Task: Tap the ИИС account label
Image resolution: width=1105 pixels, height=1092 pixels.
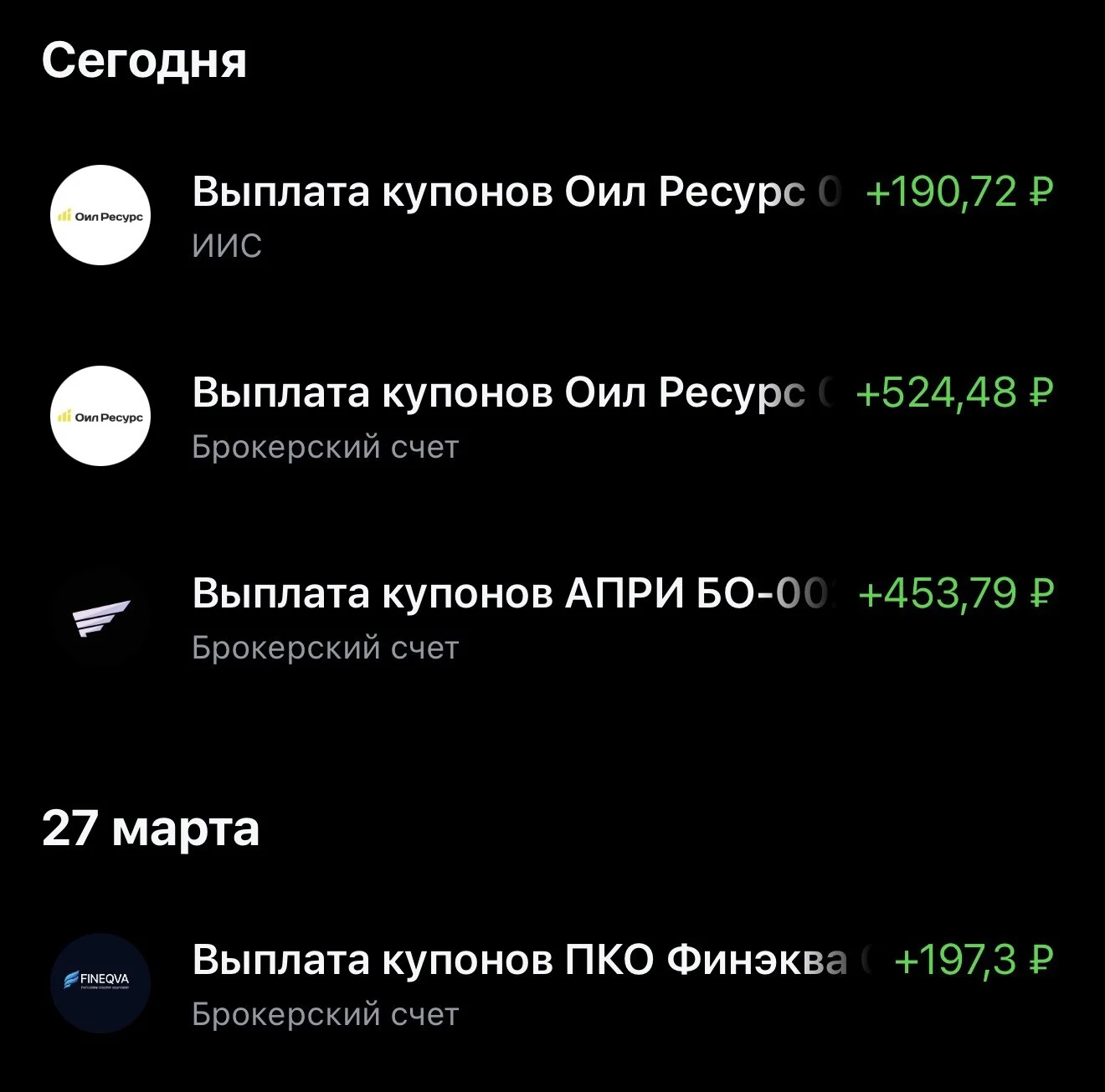Action: (227, 246)
